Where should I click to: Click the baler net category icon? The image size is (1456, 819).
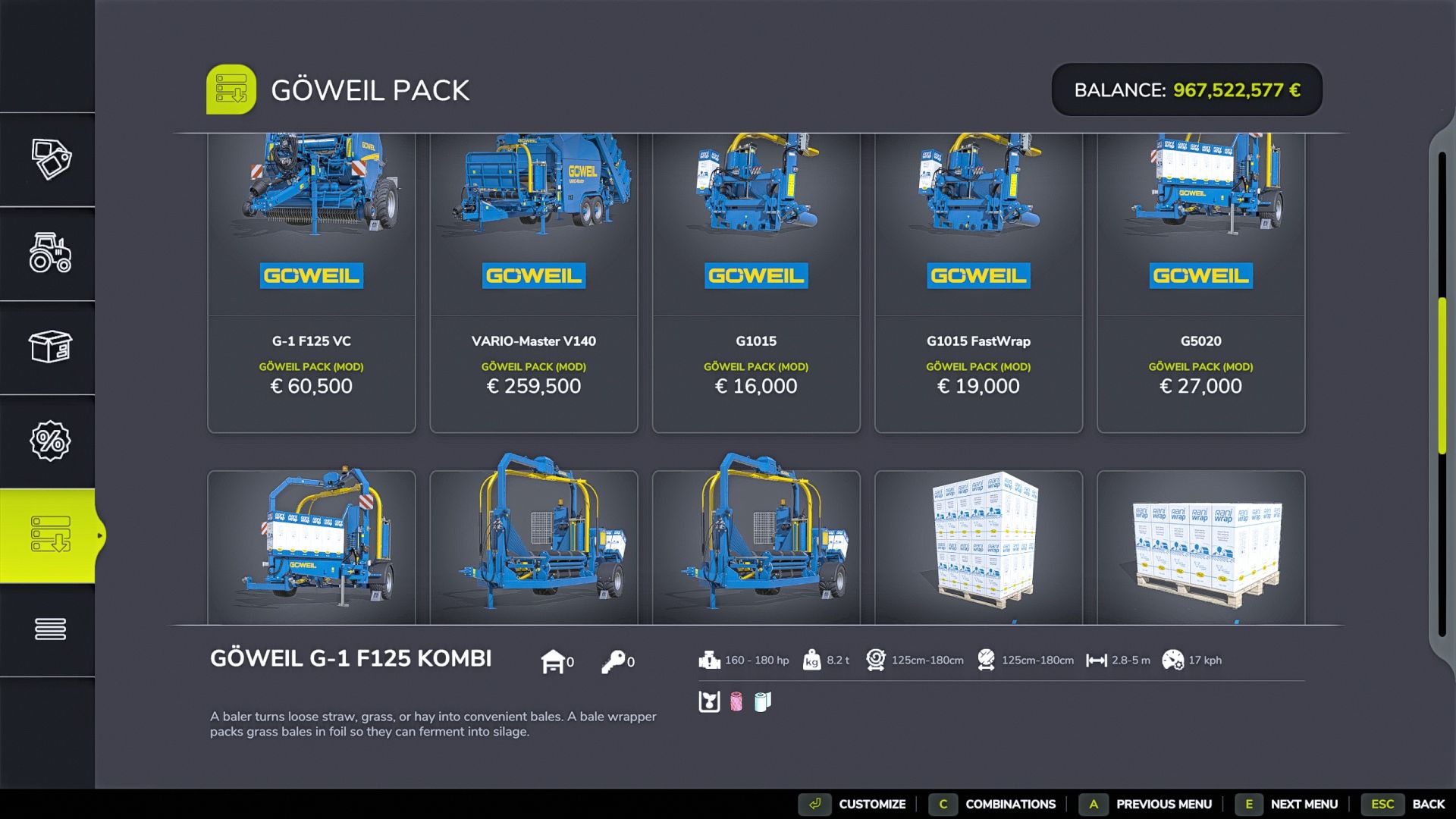(709, 701)
